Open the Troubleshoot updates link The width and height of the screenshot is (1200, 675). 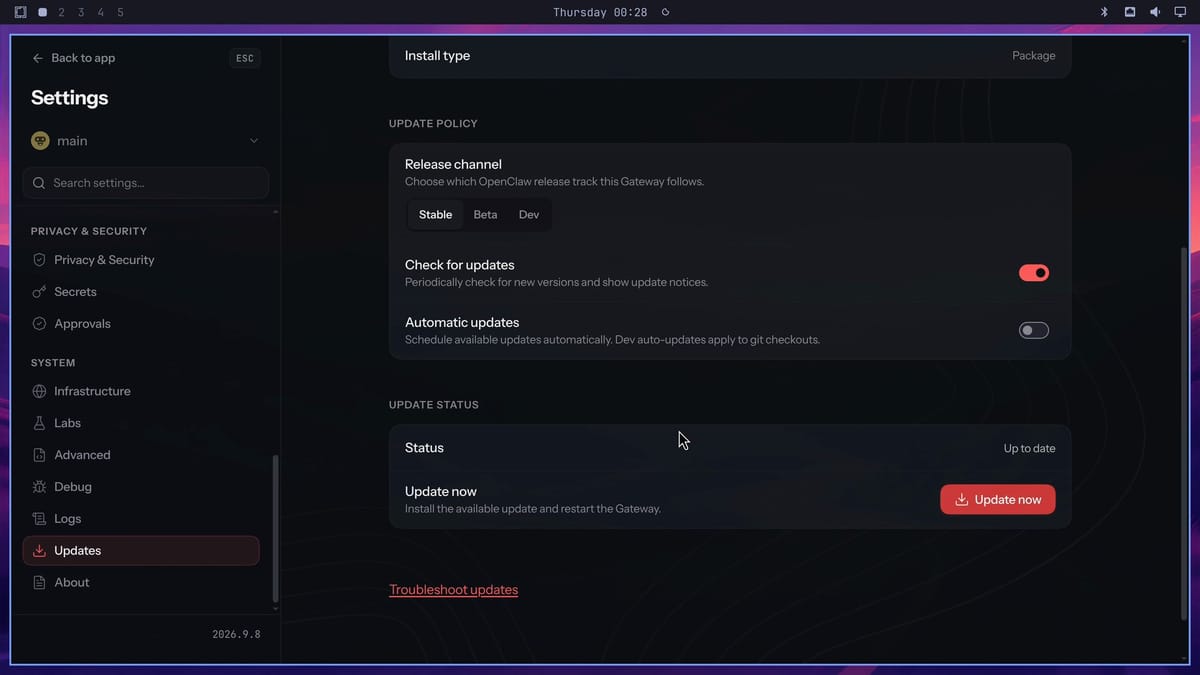click(453, 590)
